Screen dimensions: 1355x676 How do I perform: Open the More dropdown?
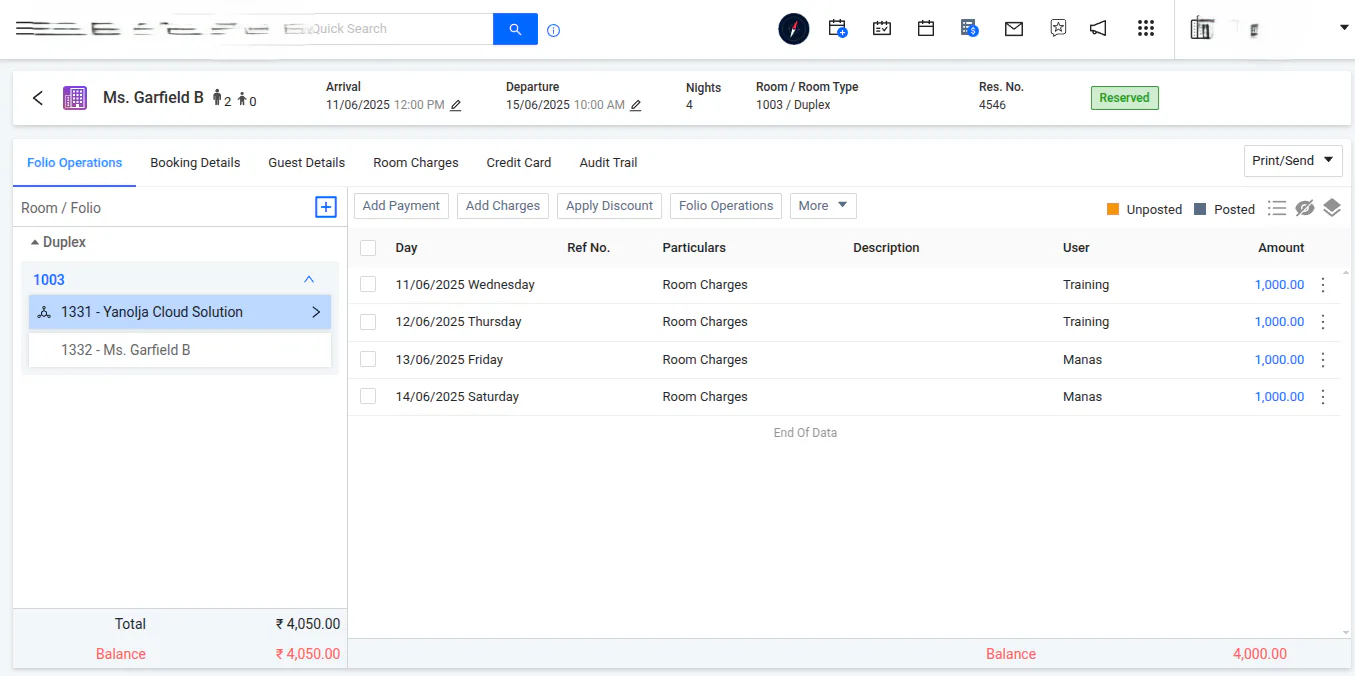pyautogui.click(x=823, y=206)
